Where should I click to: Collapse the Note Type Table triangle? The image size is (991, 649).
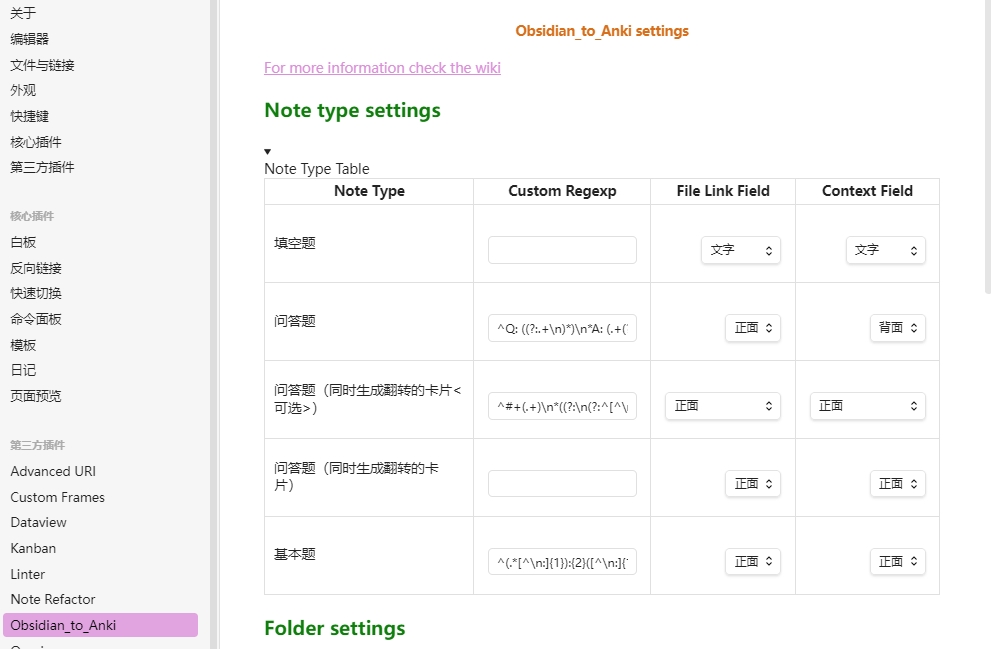click(267, 152)
